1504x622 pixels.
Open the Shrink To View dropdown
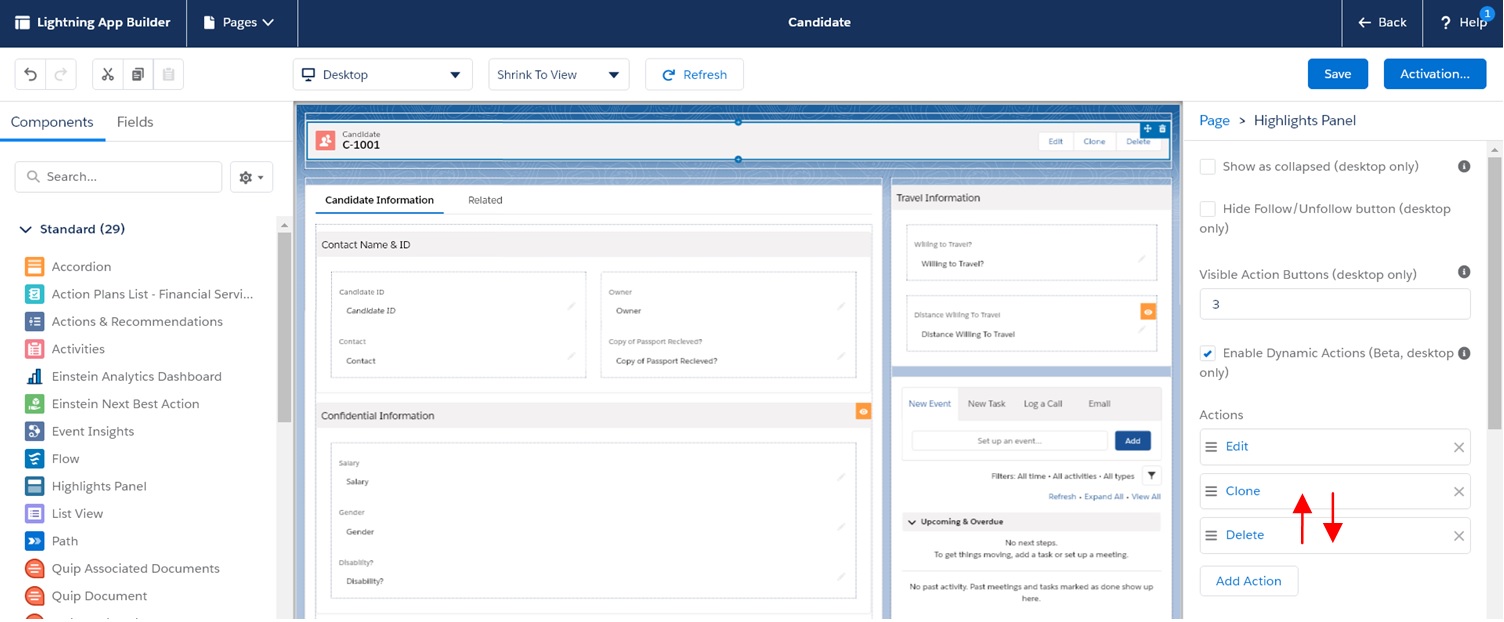pos(558,73)
